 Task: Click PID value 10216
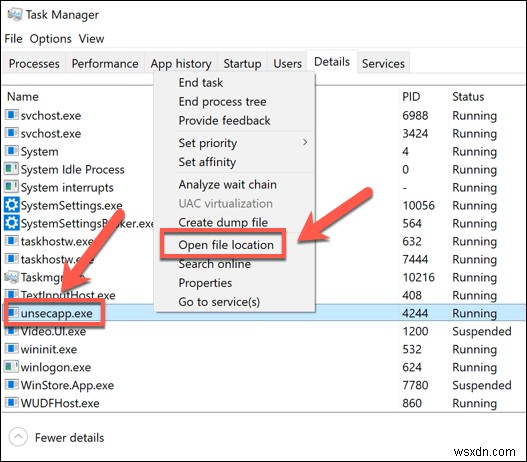coord(418,277)
